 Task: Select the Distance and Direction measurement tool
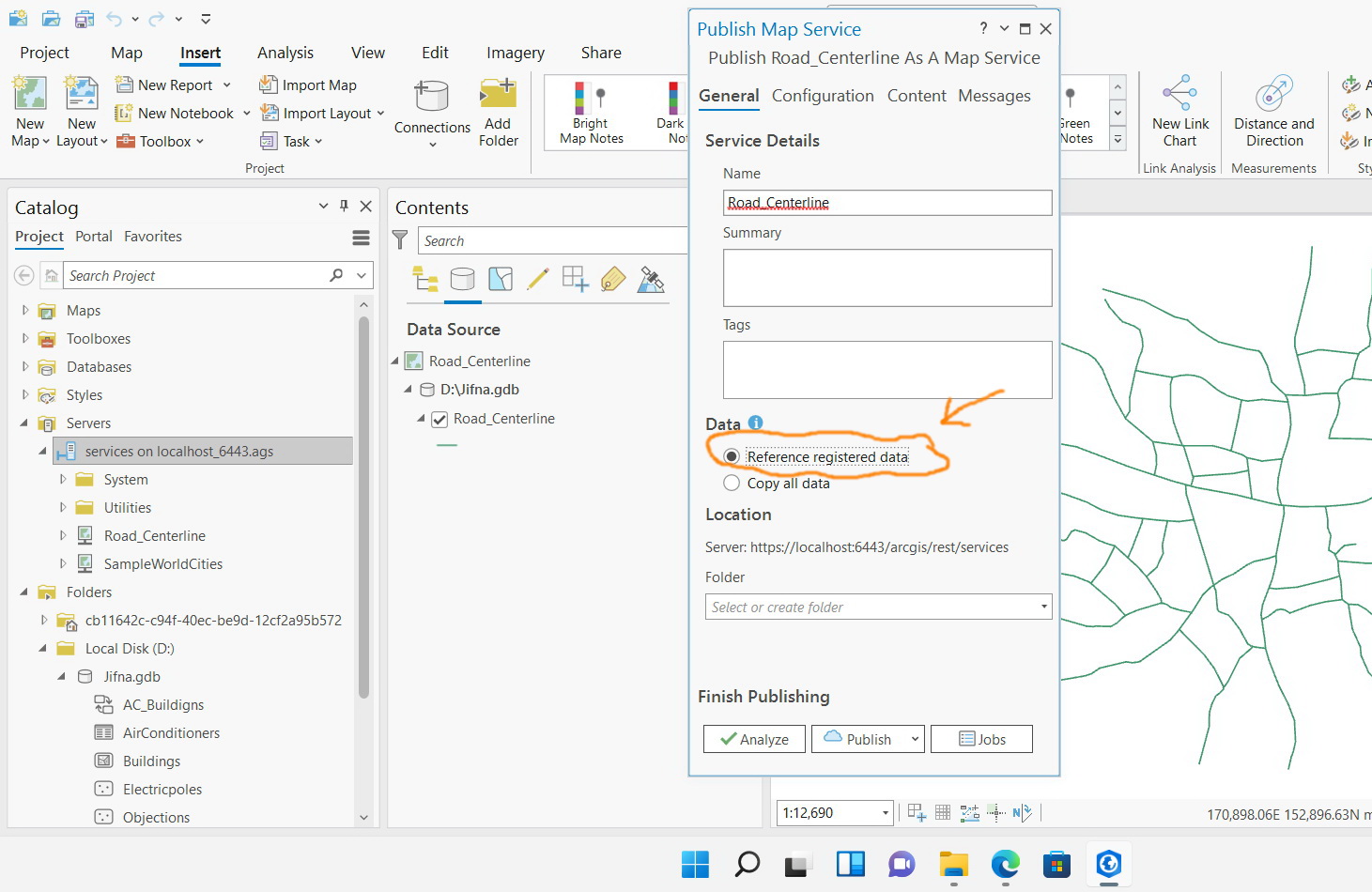[x=1273, y=111]
